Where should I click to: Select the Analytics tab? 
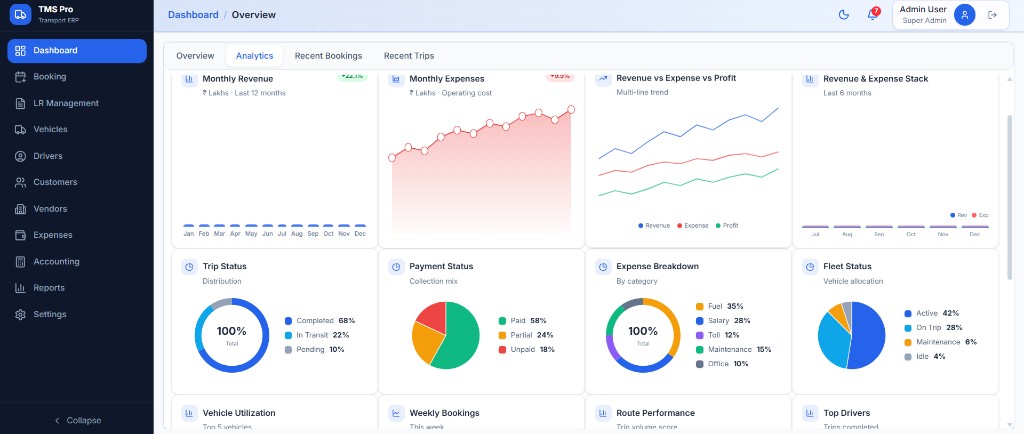(x=255, y=56)
